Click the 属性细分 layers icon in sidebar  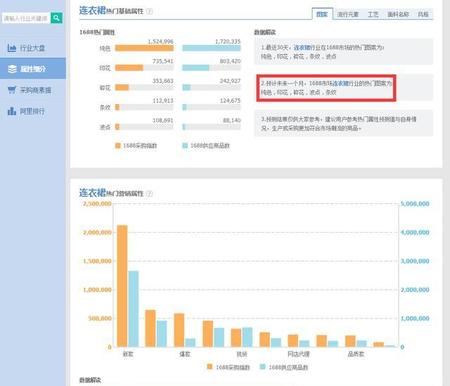tap(12, 69)
